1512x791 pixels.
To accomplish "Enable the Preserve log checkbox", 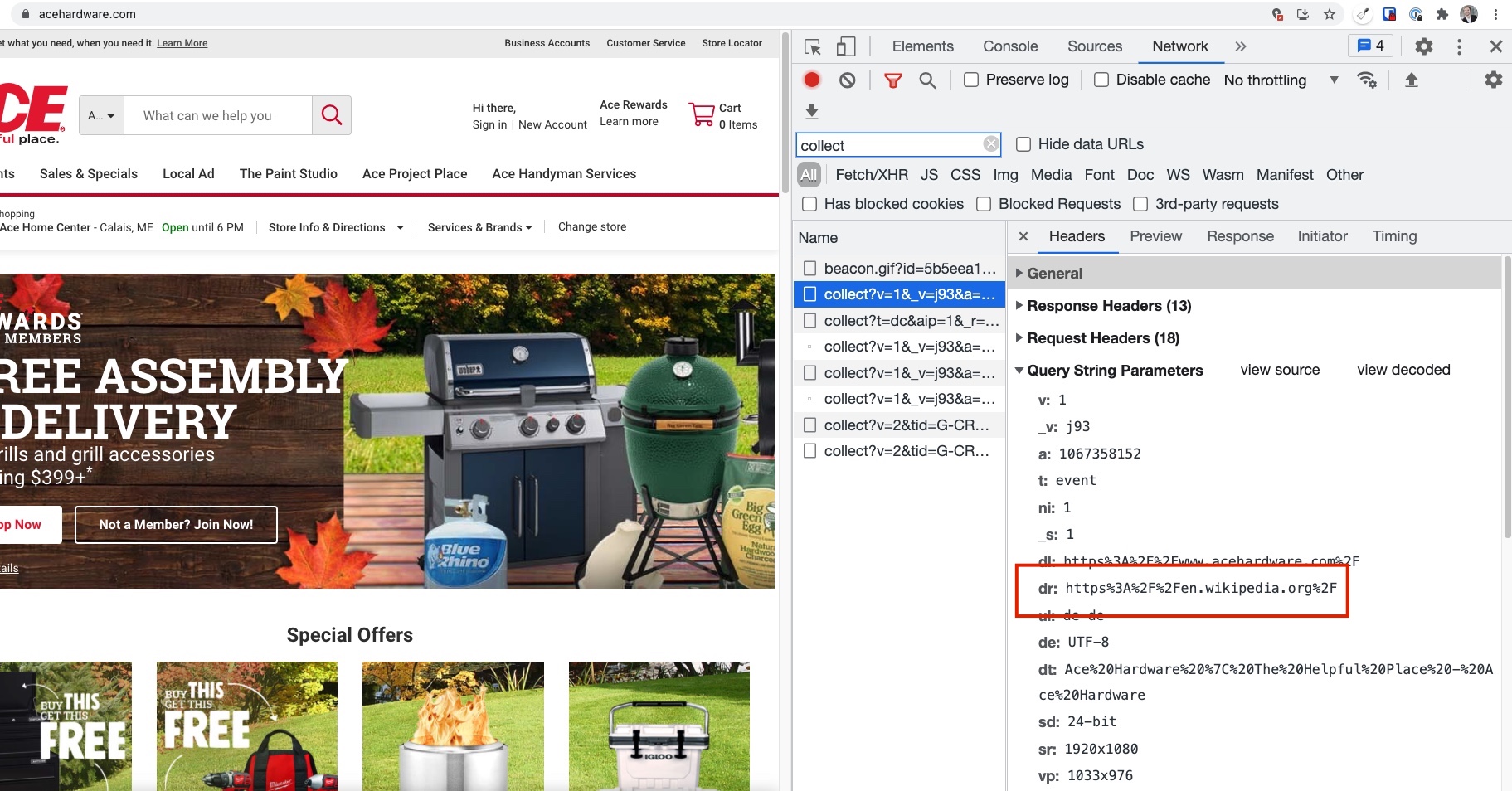I will click(x=971, y=80).
